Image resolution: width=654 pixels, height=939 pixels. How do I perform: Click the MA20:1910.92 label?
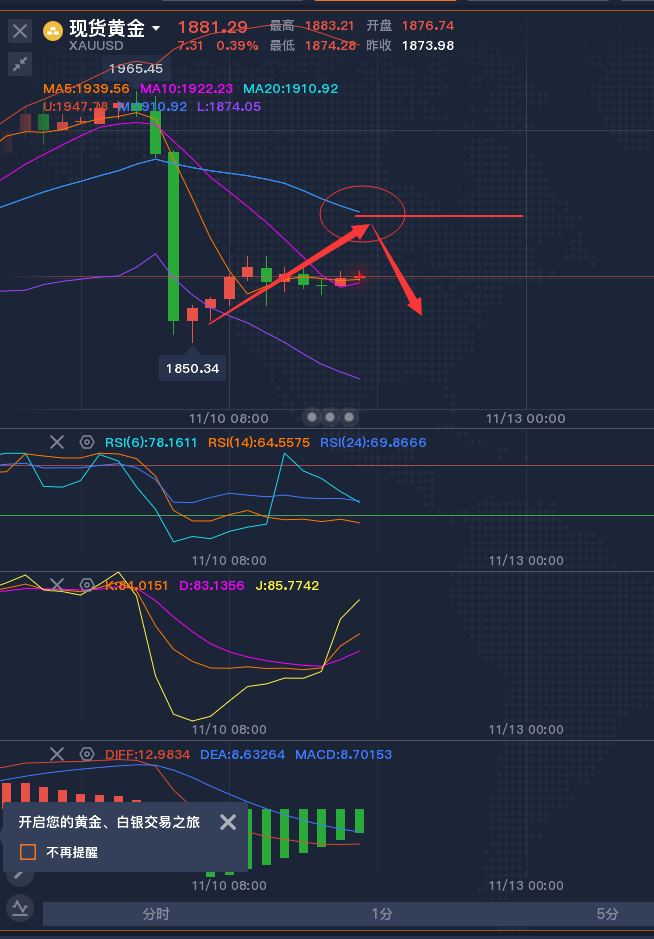(290, 89)
